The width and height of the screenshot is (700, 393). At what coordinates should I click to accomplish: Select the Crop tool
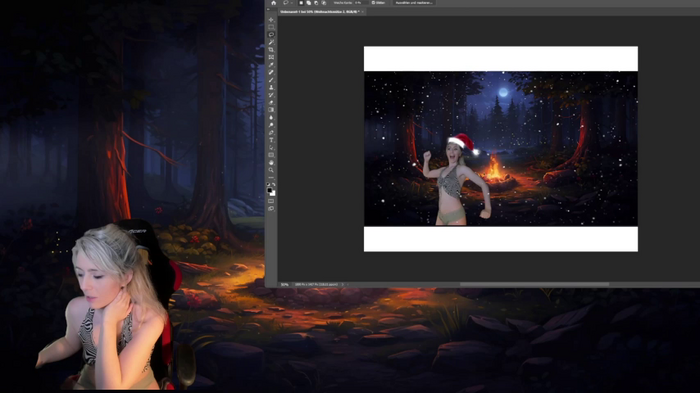pos(271,50)
